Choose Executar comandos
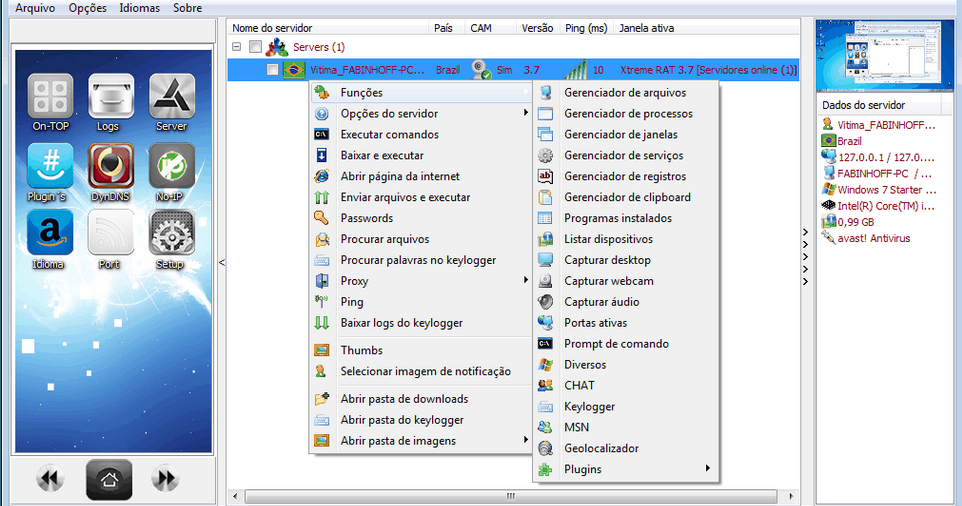Image resolution: width=962 pixels, height=506 pixels. point(421,134)
